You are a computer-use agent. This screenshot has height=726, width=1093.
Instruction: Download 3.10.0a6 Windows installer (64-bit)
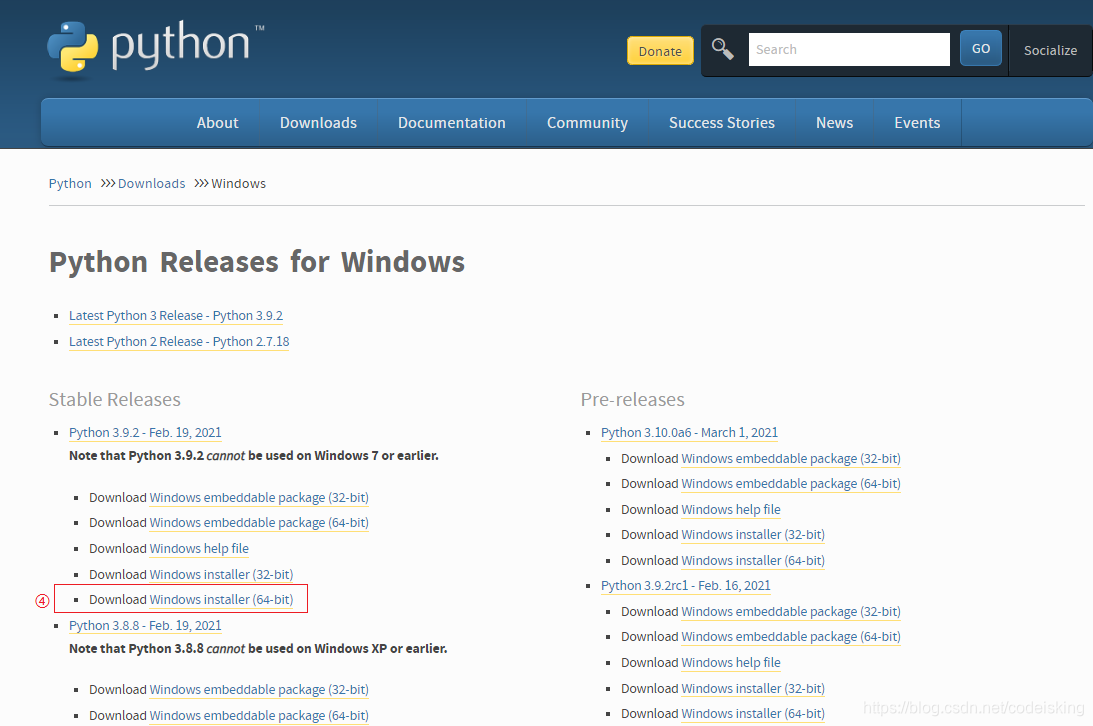[x=753, y=560]
